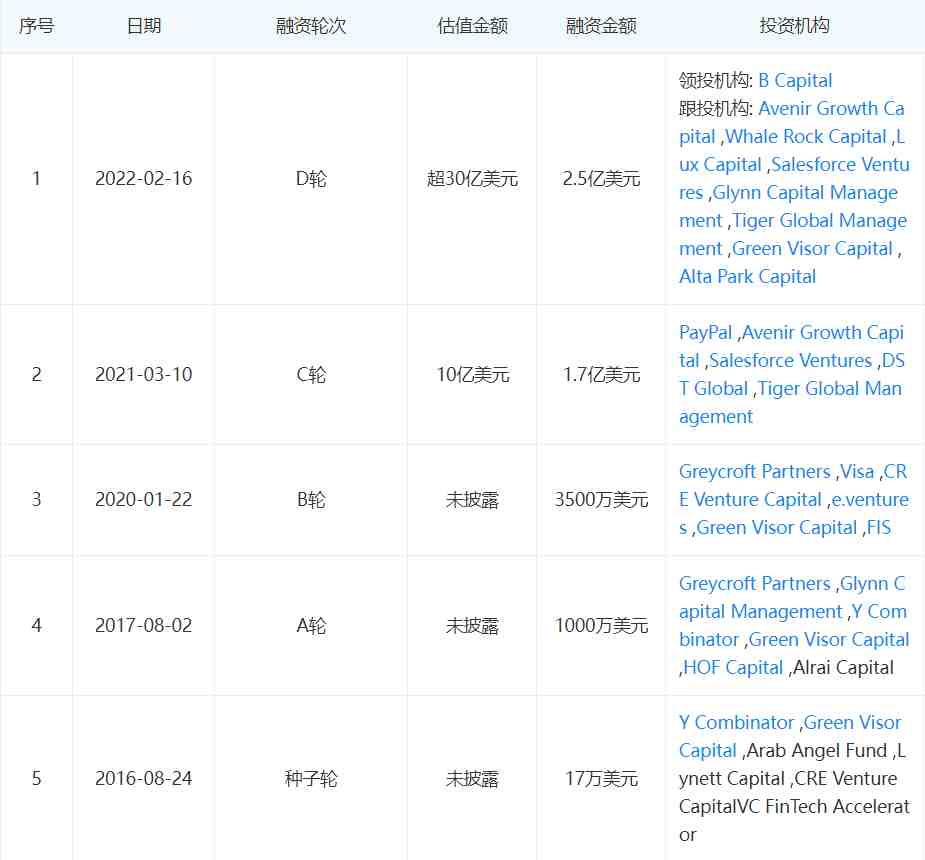
Task: Select the 种子轮 round cell
Action: coord(311,778)
